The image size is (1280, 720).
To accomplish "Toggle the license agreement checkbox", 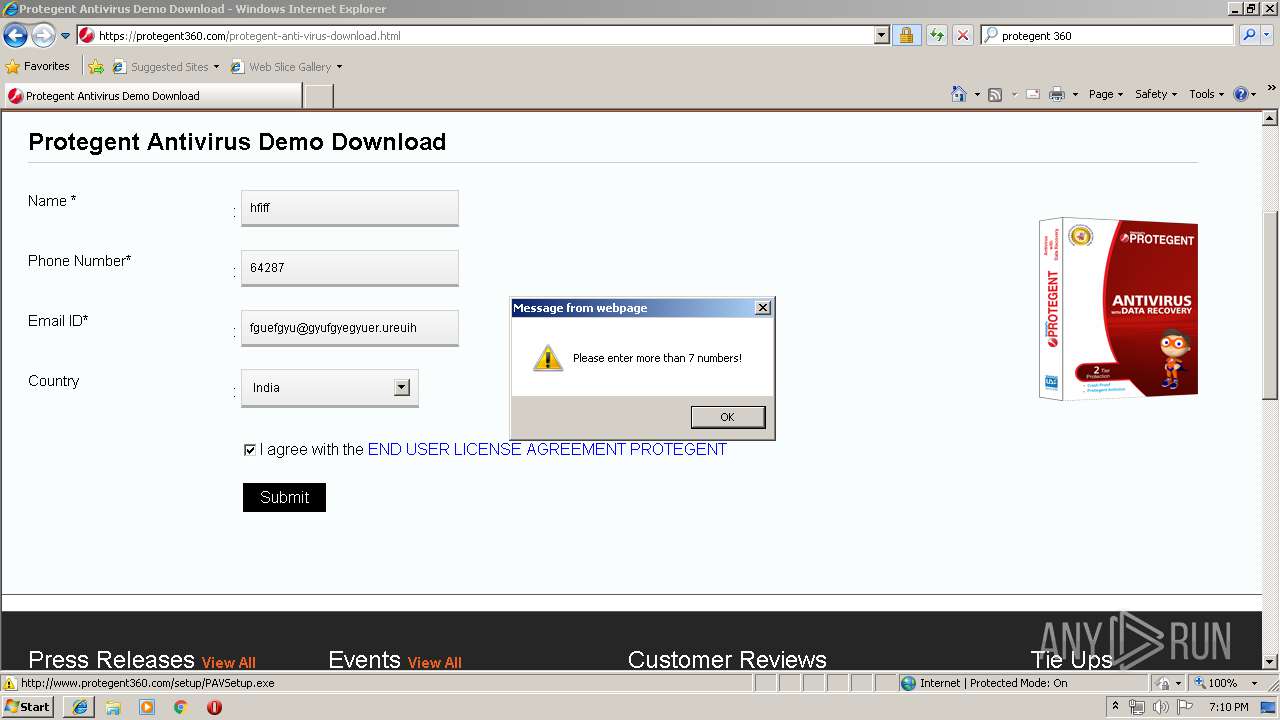I will (250, 450).
